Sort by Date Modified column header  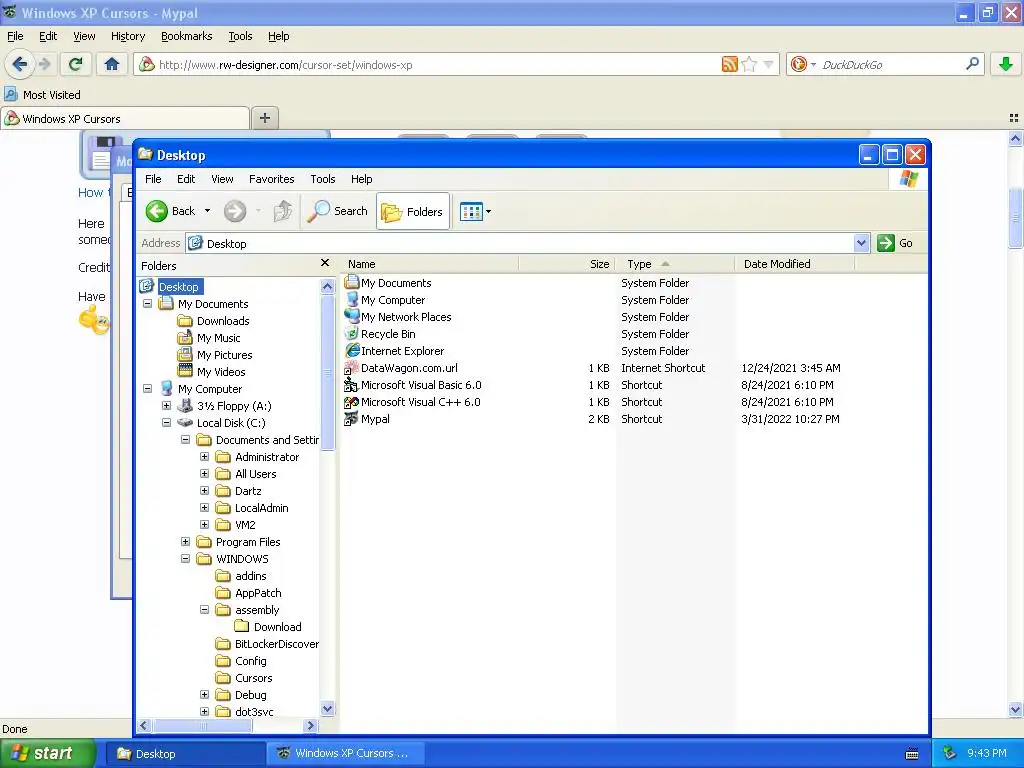click(794, 264)
